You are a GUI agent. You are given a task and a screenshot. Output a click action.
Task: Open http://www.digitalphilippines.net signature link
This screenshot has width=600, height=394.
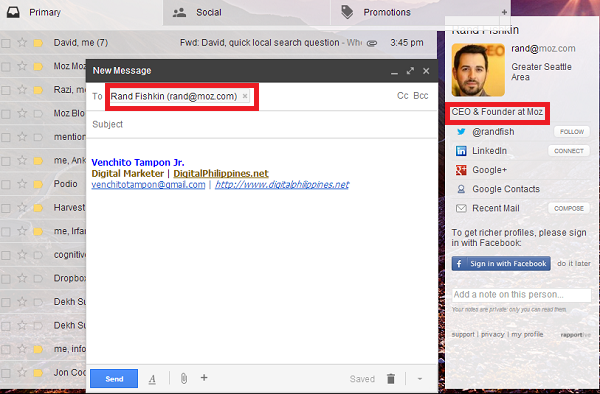tap(282, 185)
